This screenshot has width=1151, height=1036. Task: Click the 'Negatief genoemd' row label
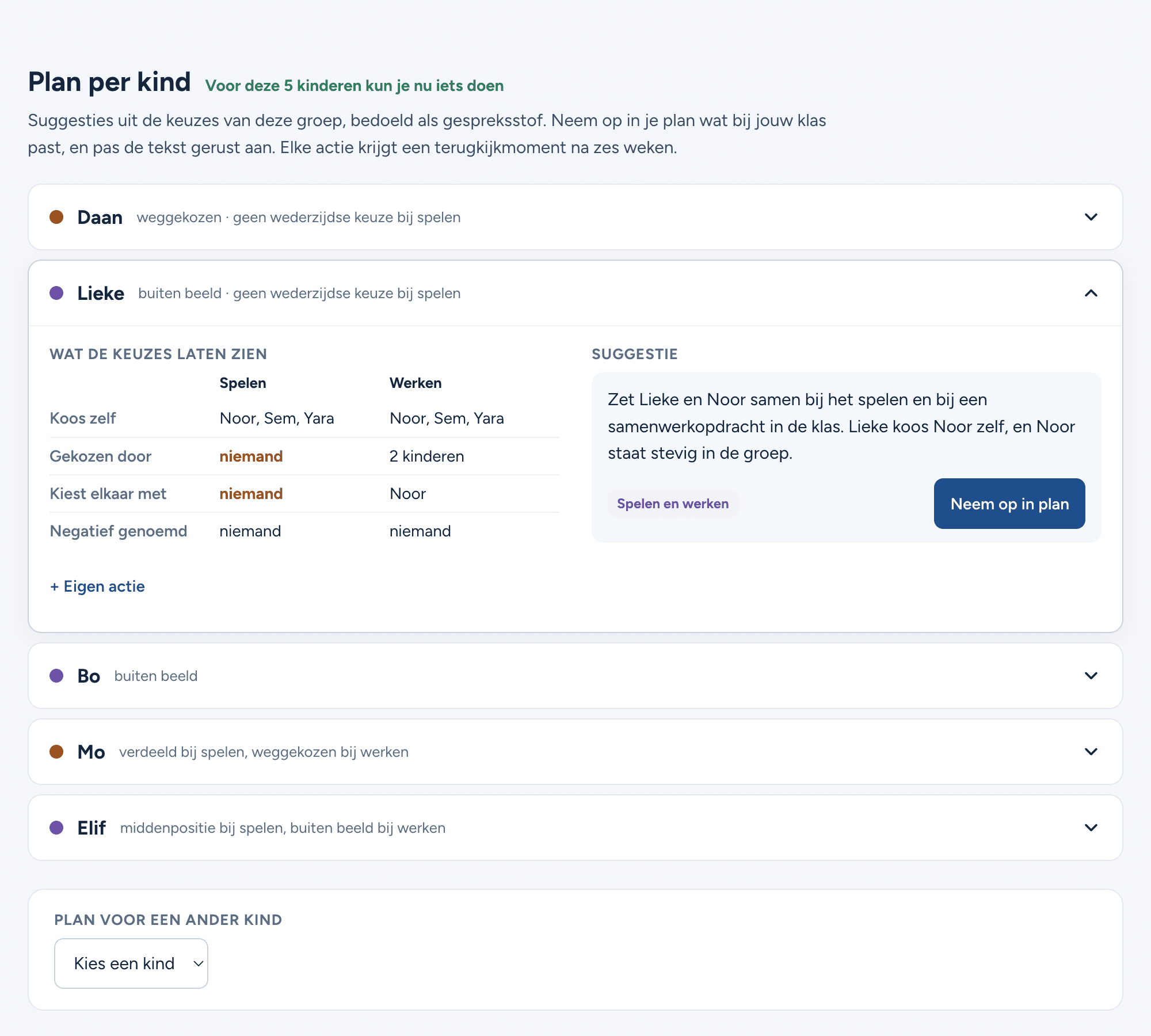[119, 531]
